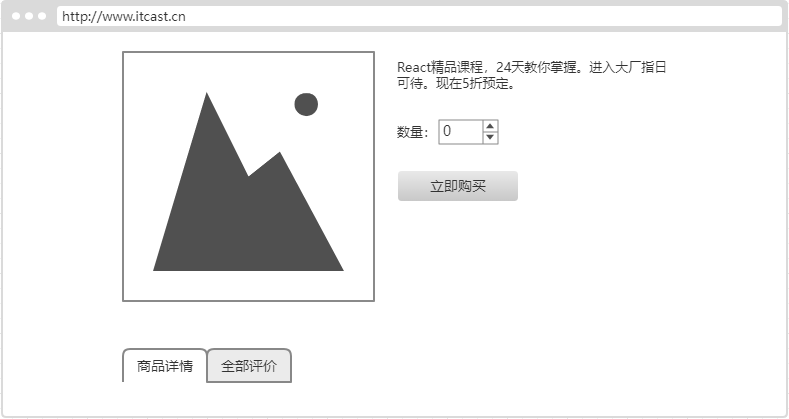The height and width of the screenshot is (419, 789).
Task: Click the middle dot in browser chrome
Action: (29, 16)
